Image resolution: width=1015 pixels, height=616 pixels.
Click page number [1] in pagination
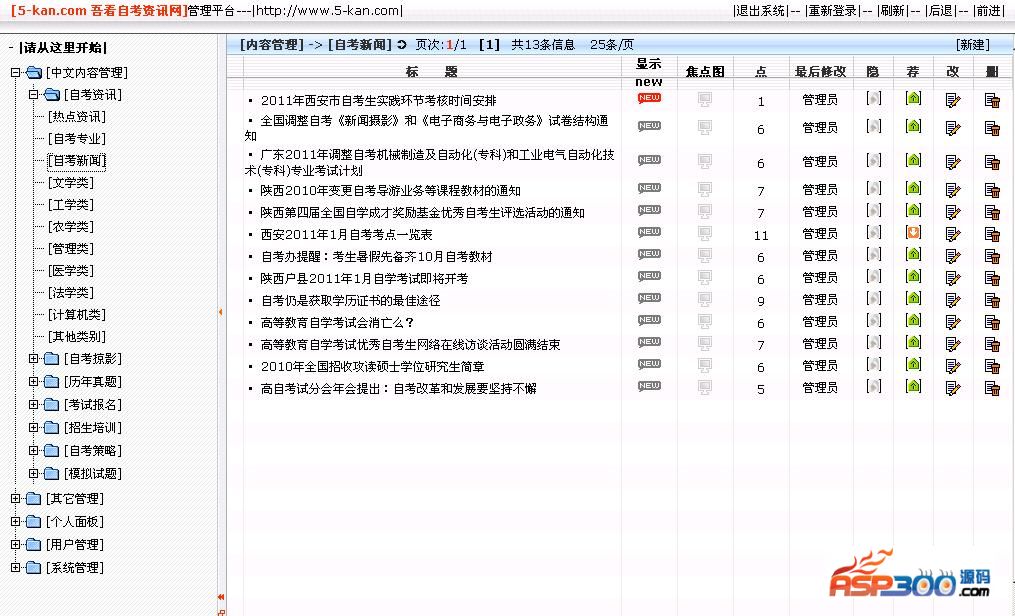pyautogui.click(x=489, y=45)
